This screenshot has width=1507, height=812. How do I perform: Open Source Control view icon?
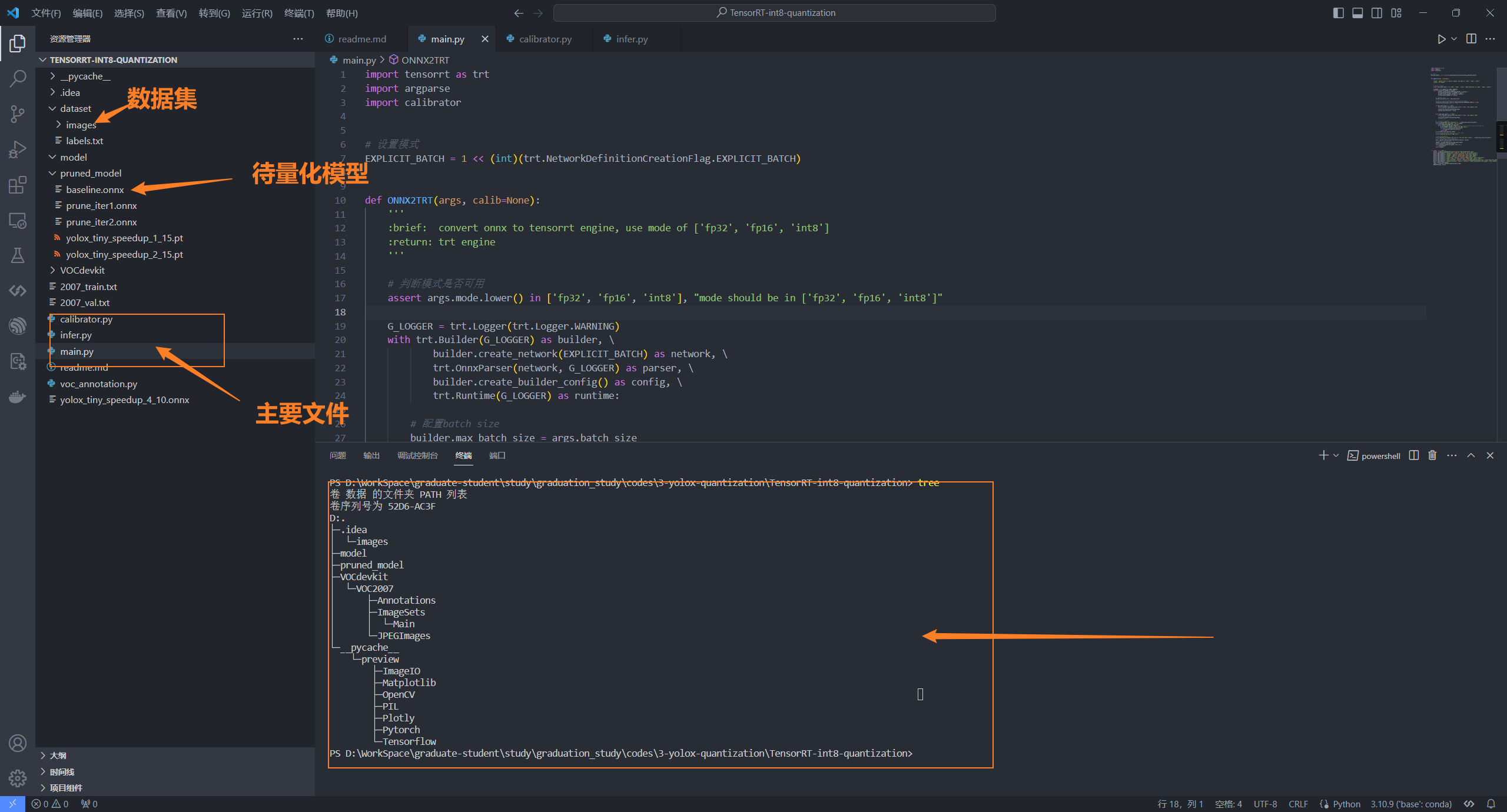pyautogui.click(x=18, y=114)
